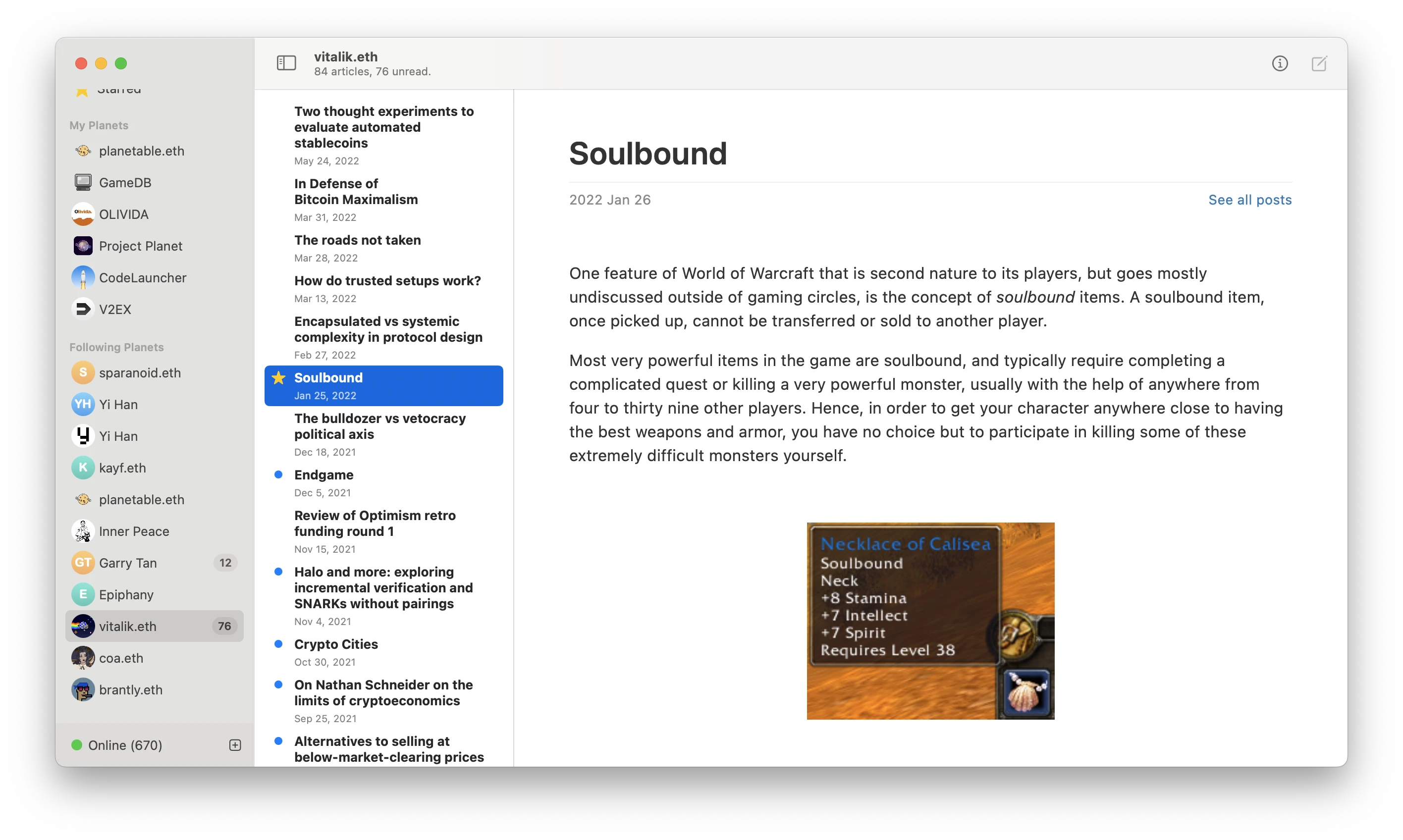Click the sidebar panel toggle icon

tap(286, 63)
